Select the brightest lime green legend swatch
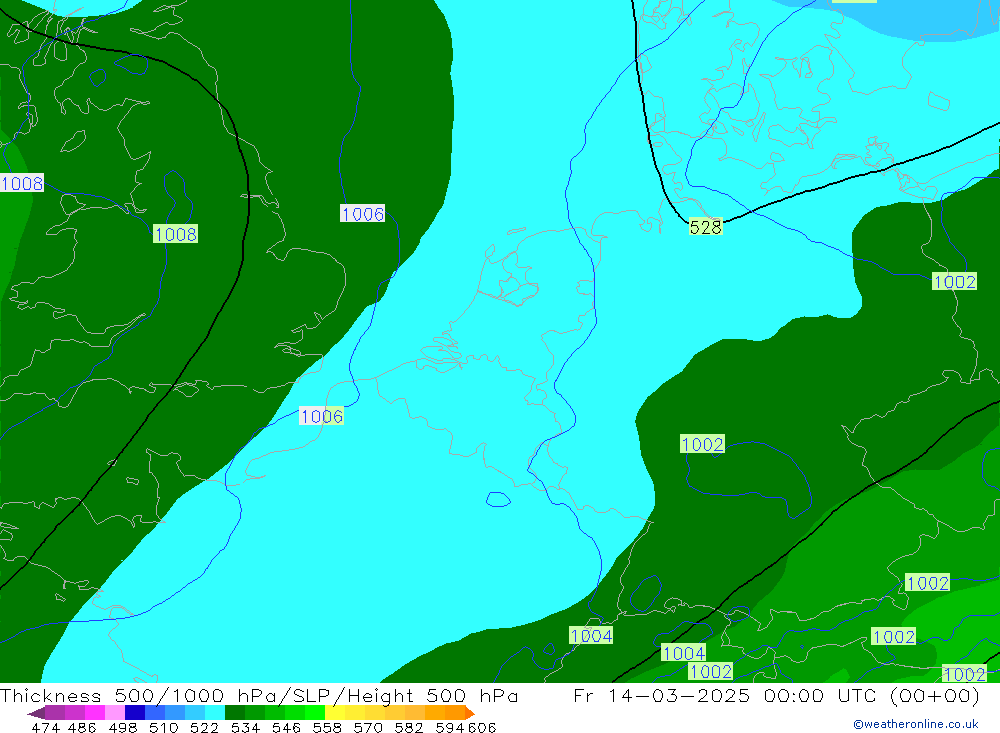The image size is (1000, 733). click(x=315, y=713)
